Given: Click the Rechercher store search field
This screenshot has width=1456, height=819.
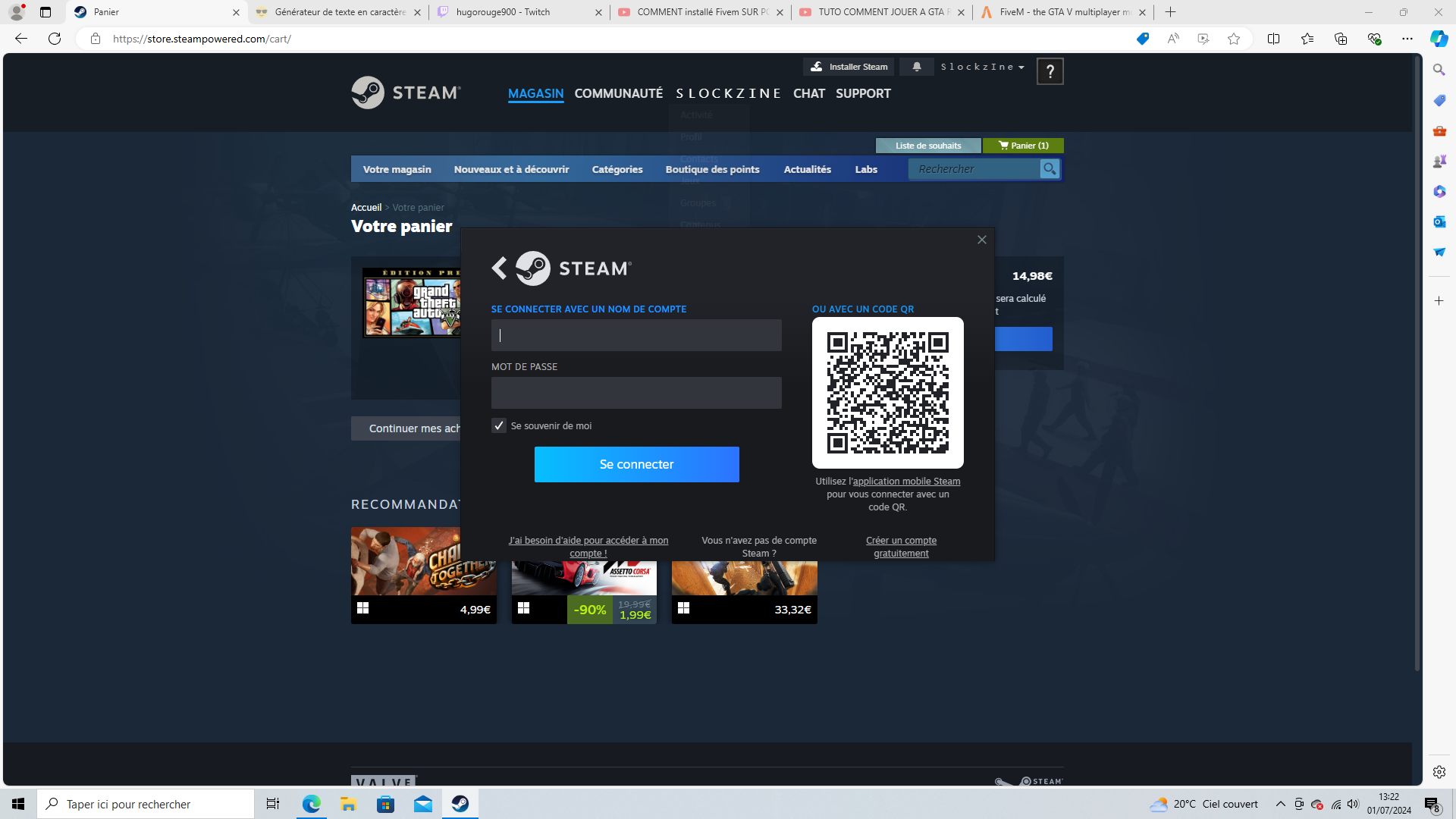Looking at the screenshot, I should (975, 169).
